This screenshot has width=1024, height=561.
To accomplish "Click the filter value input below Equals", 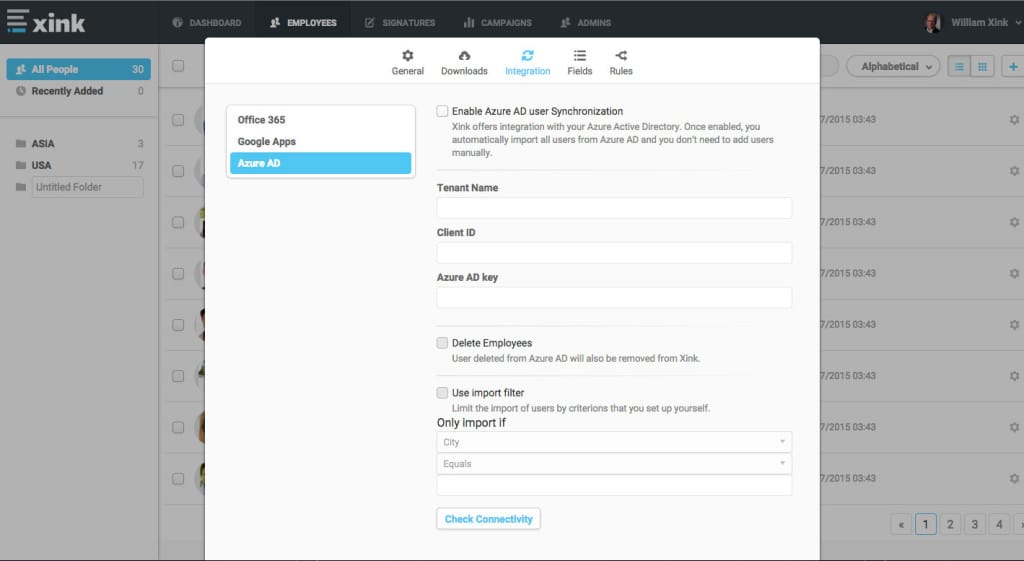I will [x=614, y=485].
